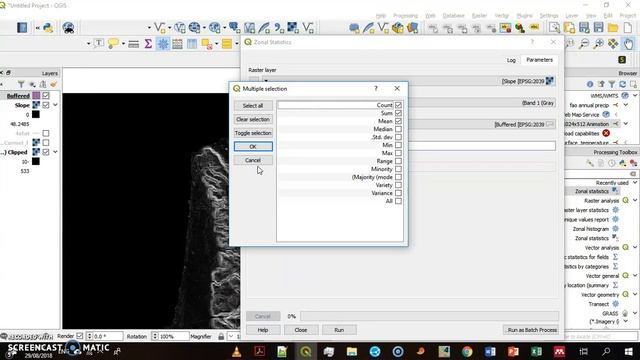Click the processing history clock icon
Viewport: 640px width, 360px height.
611,163
